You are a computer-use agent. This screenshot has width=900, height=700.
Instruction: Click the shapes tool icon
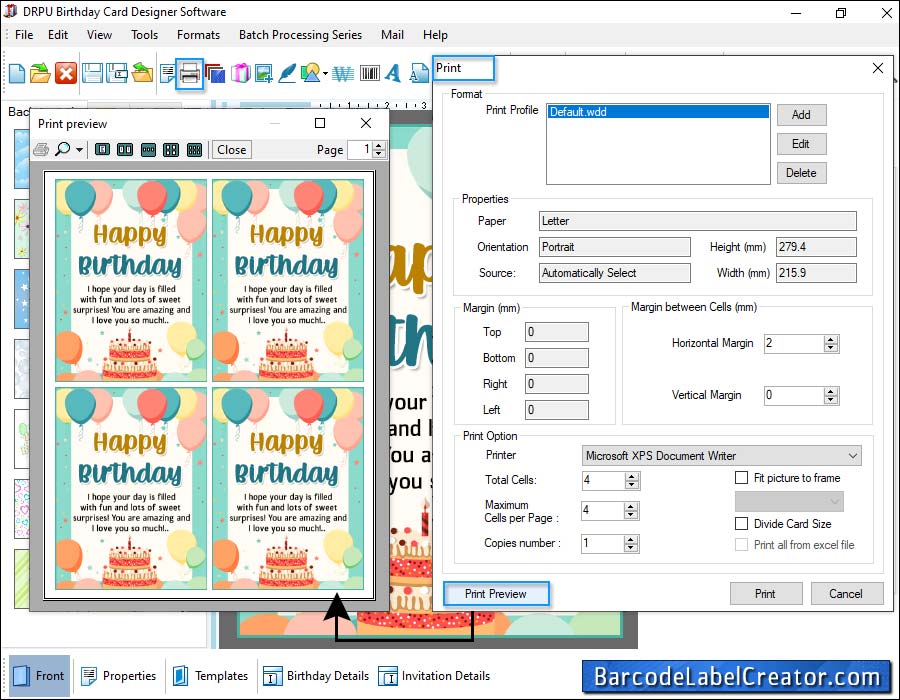311,73
